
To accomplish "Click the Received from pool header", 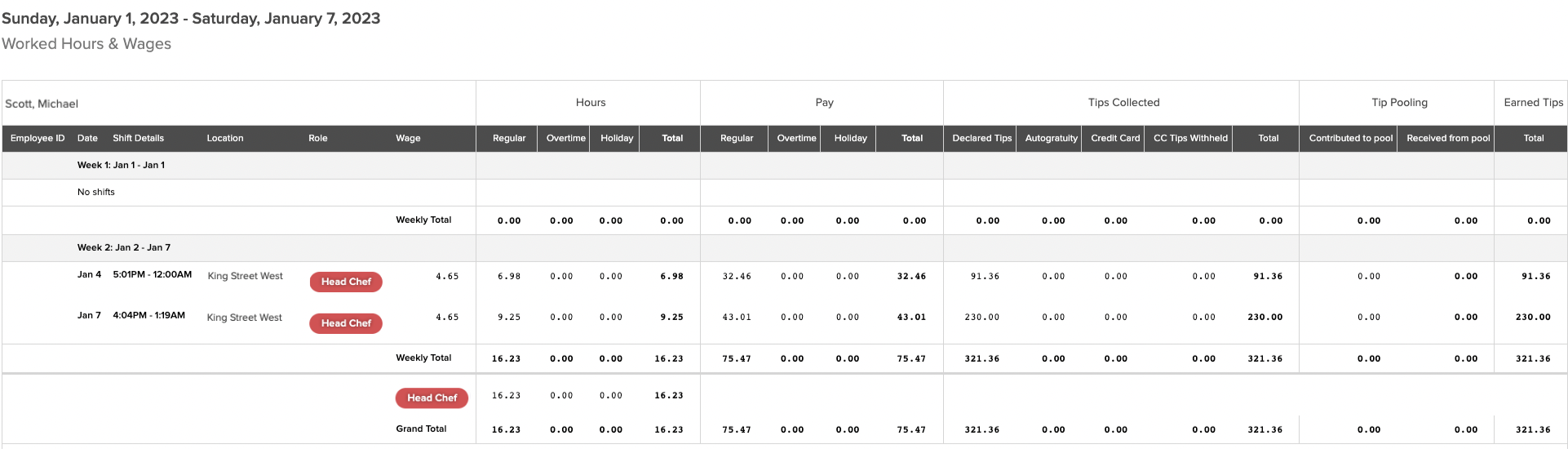I will tap(1448, 139).
